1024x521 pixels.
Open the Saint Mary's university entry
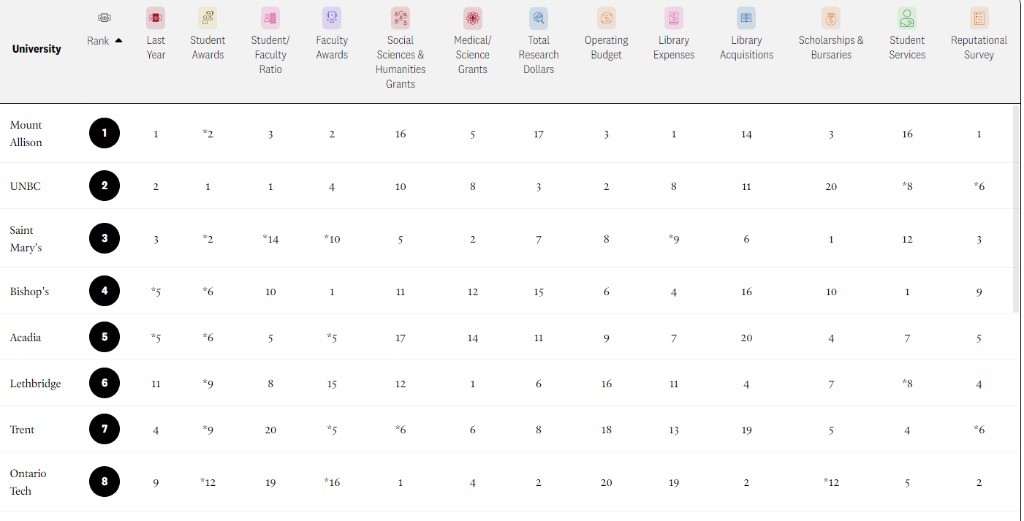tap(26, 239)
